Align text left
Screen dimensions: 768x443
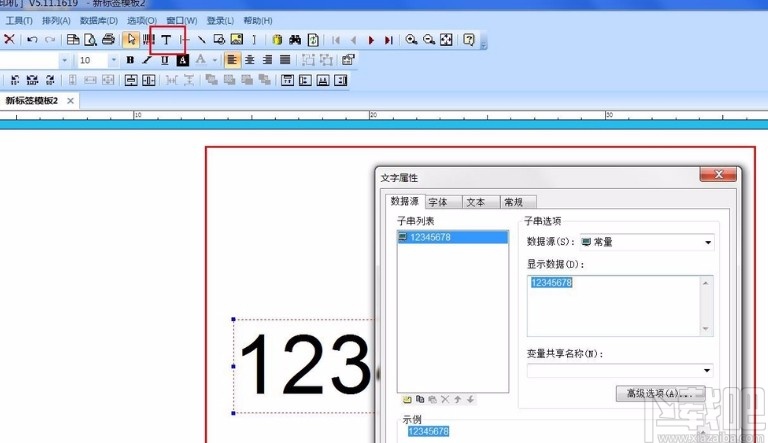click(232, 60)
